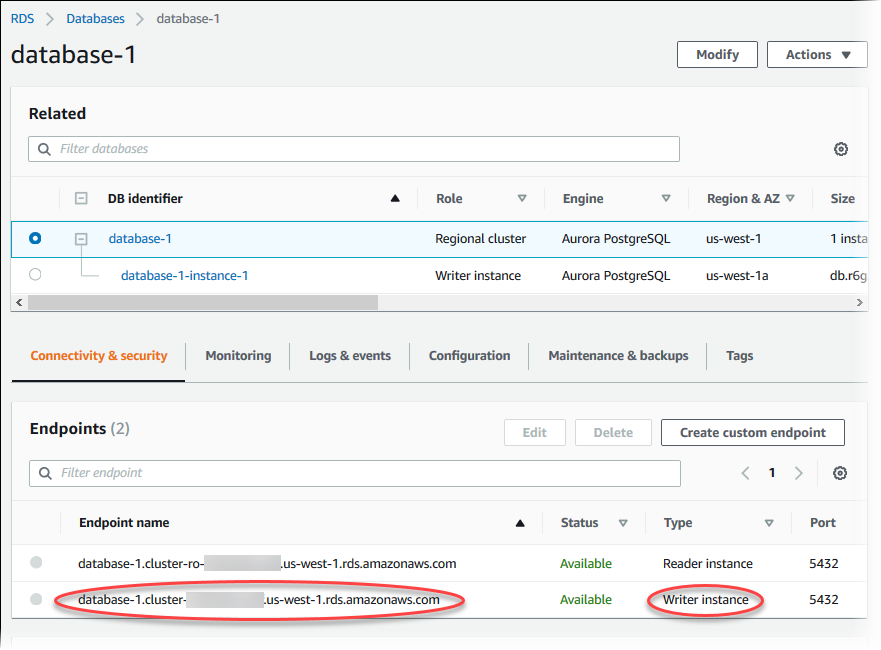
Task: Open the Related databases table settings gear
Action: tap(841, 149)
